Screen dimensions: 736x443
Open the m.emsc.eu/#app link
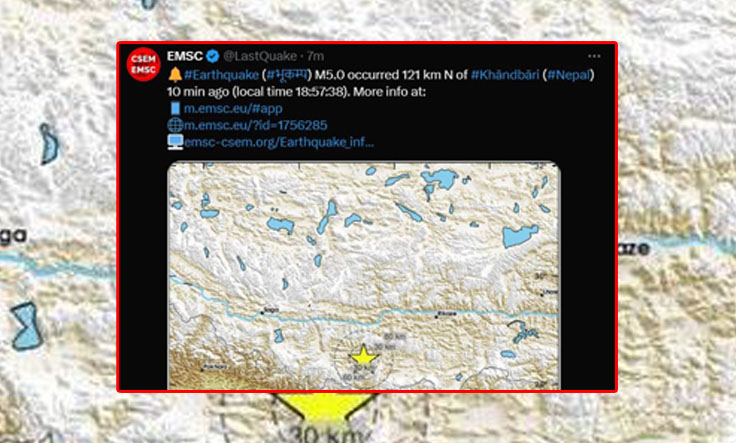coord(233,108)
